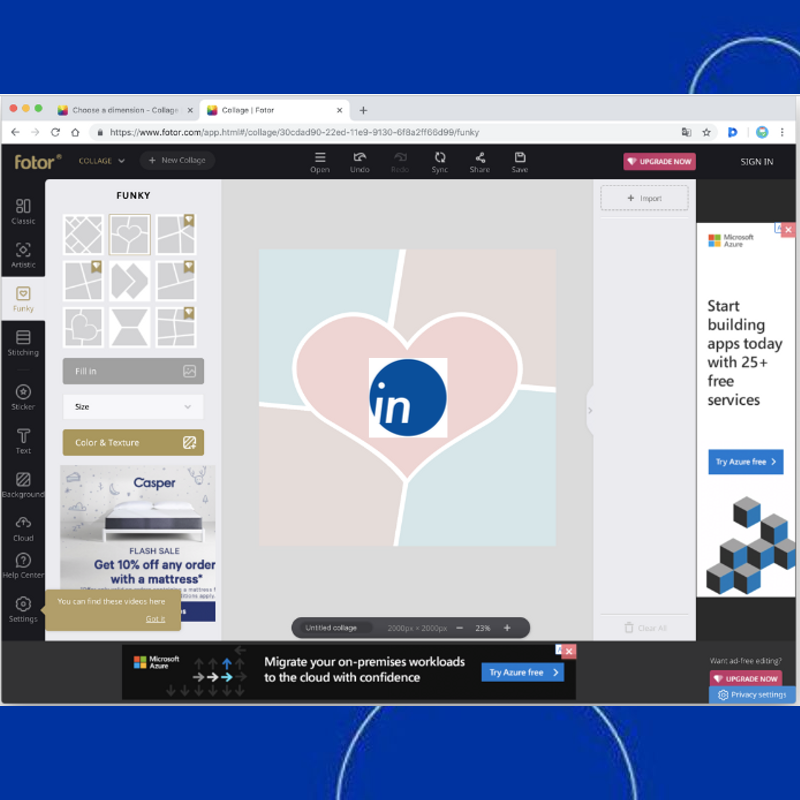Screen dimensions: 800x800
Task: Click Try Azure free in the side ad
Action: coord(745,462)
